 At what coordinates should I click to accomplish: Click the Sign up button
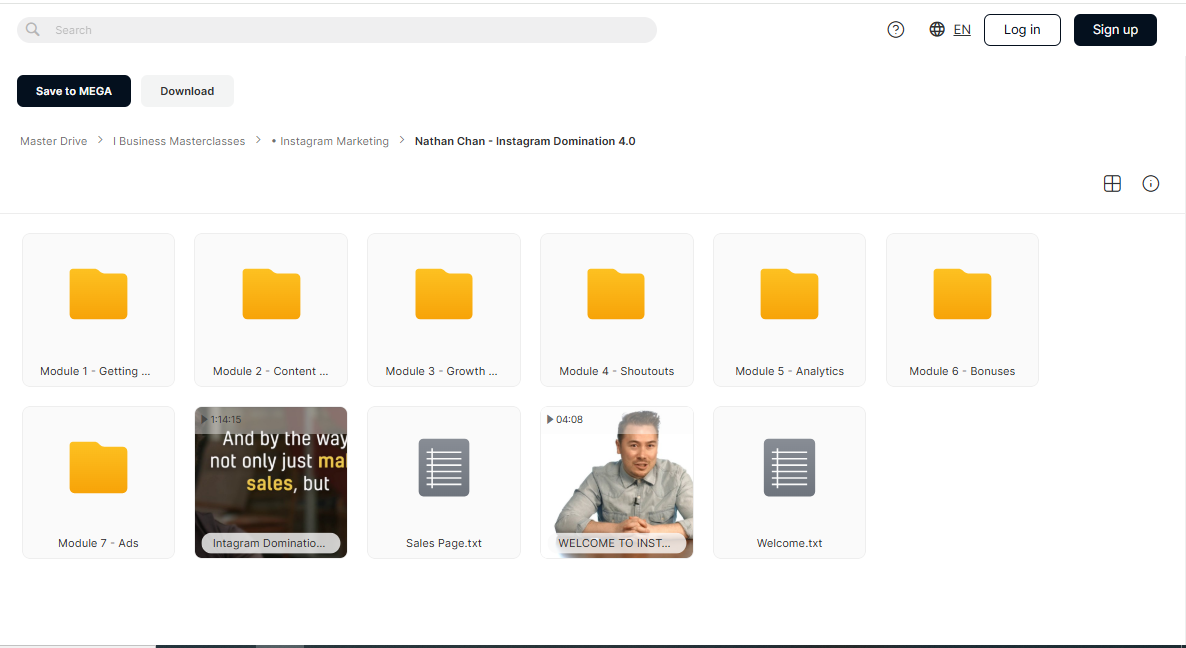[1115, 29]
